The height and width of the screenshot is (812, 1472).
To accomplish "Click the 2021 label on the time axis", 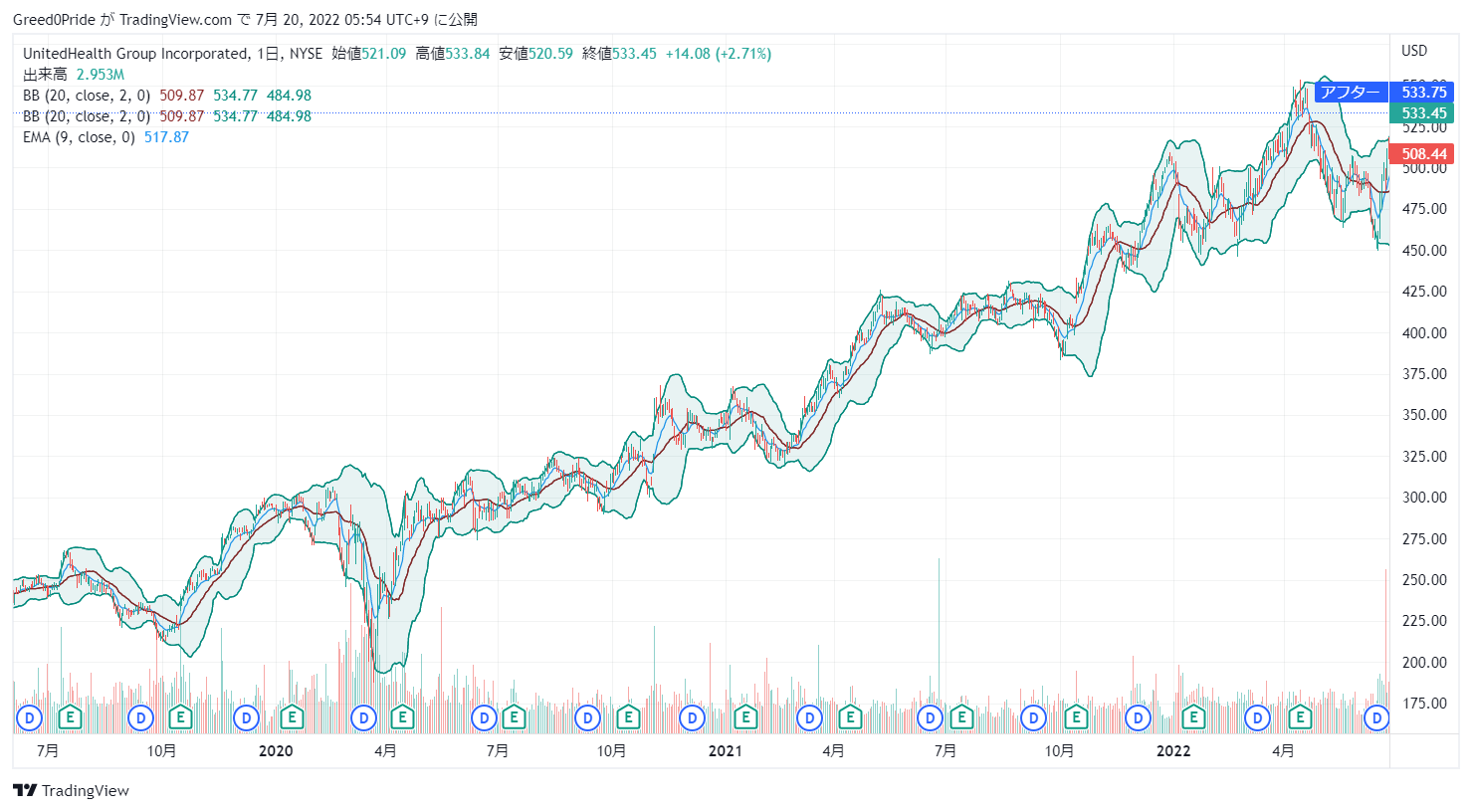I will [x=725, y=751].
